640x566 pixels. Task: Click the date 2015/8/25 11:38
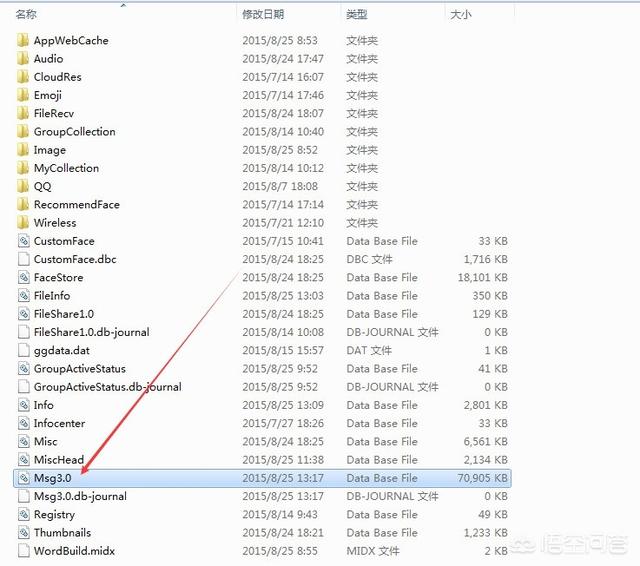tap(283, 459)
